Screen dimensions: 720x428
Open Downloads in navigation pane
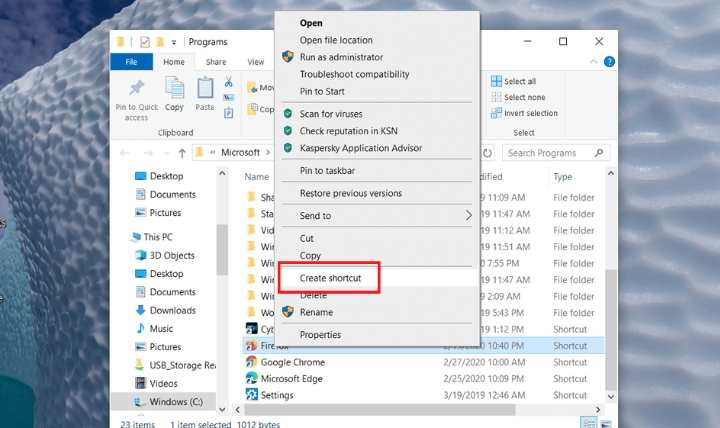[172, 310]
